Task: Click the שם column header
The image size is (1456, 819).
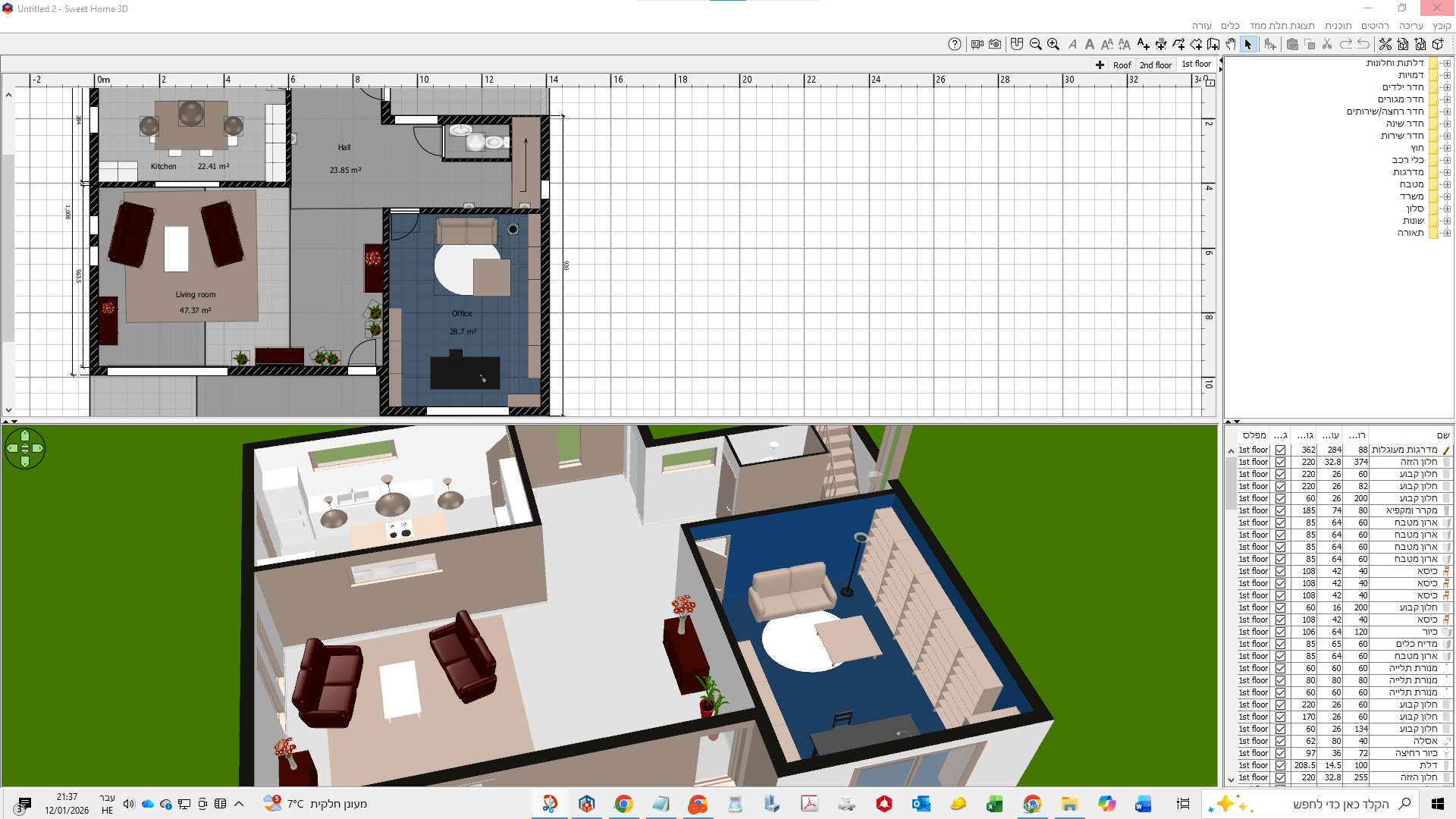Action: [x=1442, y=435]
